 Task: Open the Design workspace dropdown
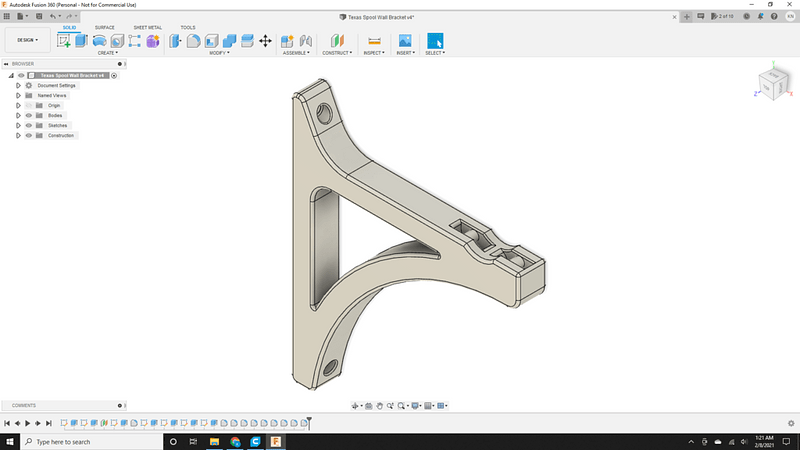[x=28, y=40]
